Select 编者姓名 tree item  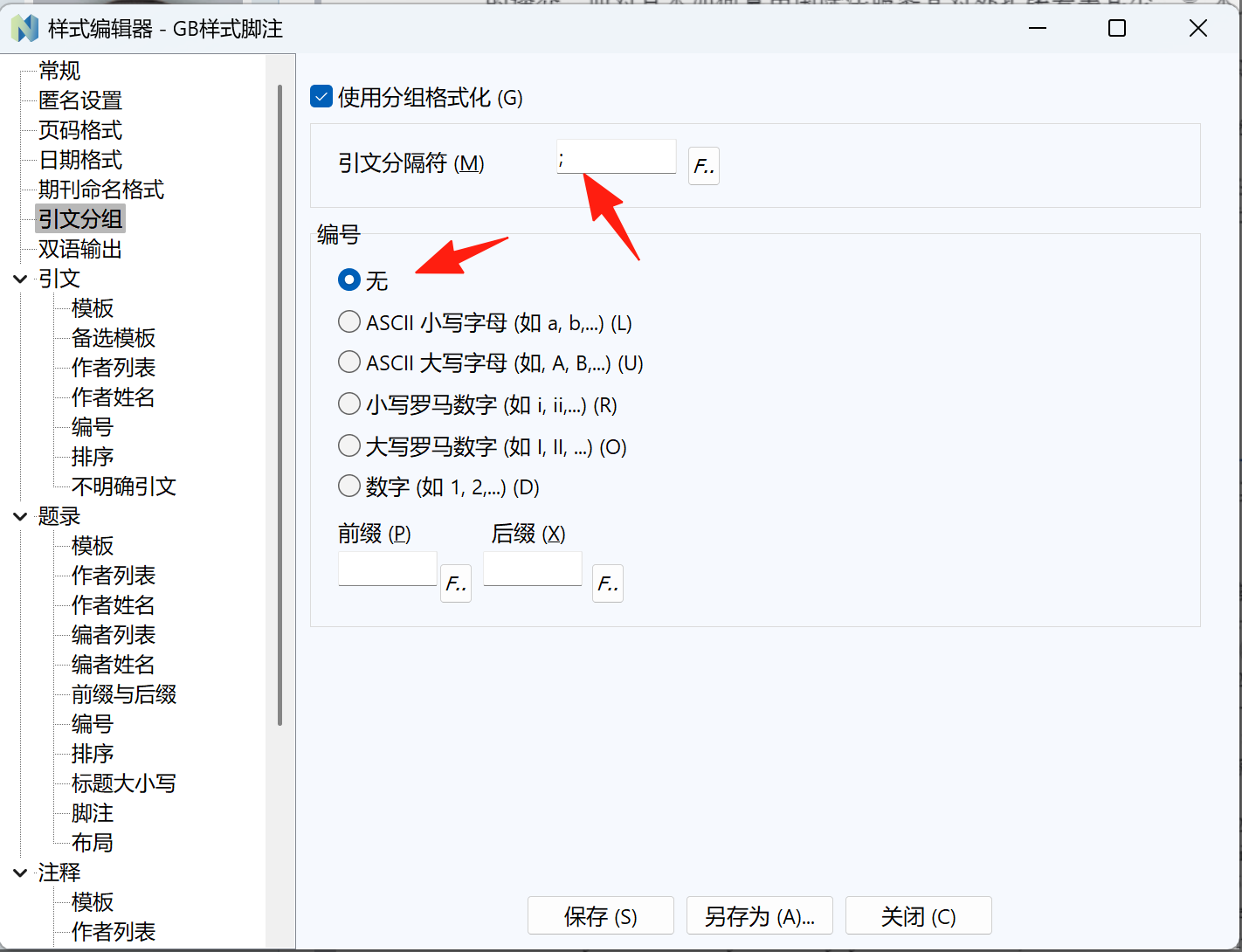point(114,665)
